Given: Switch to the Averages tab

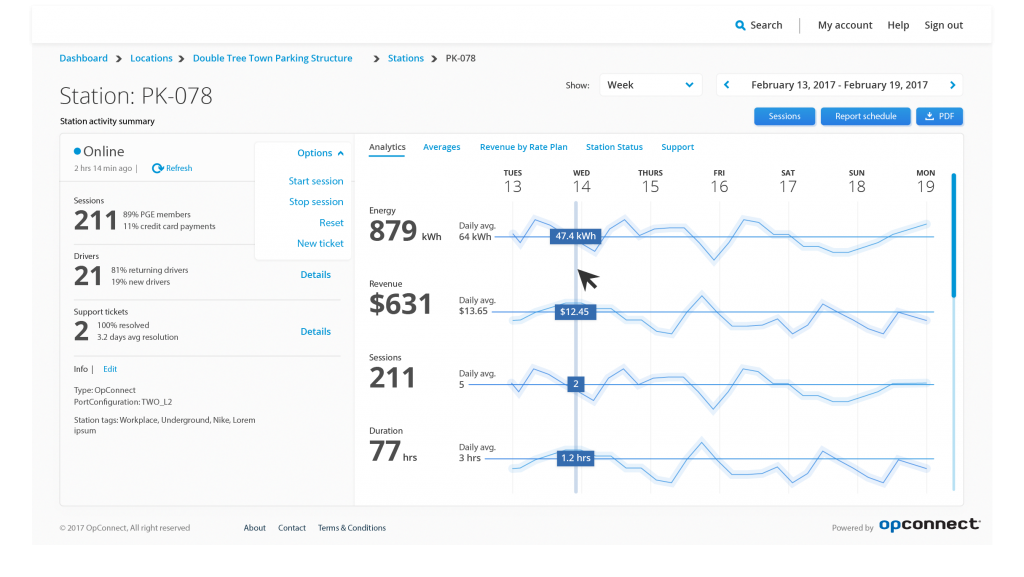Looking at the screenshot, I should [441, 147].
